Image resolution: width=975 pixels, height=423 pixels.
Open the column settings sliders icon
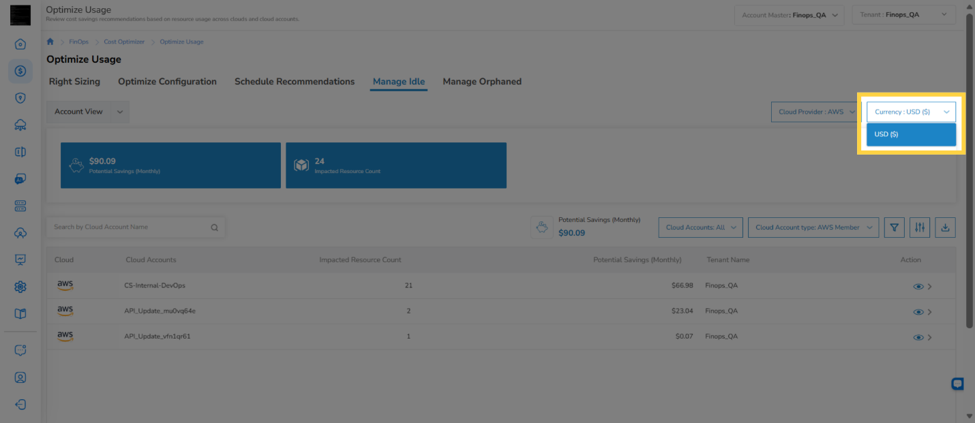[920, 228]
